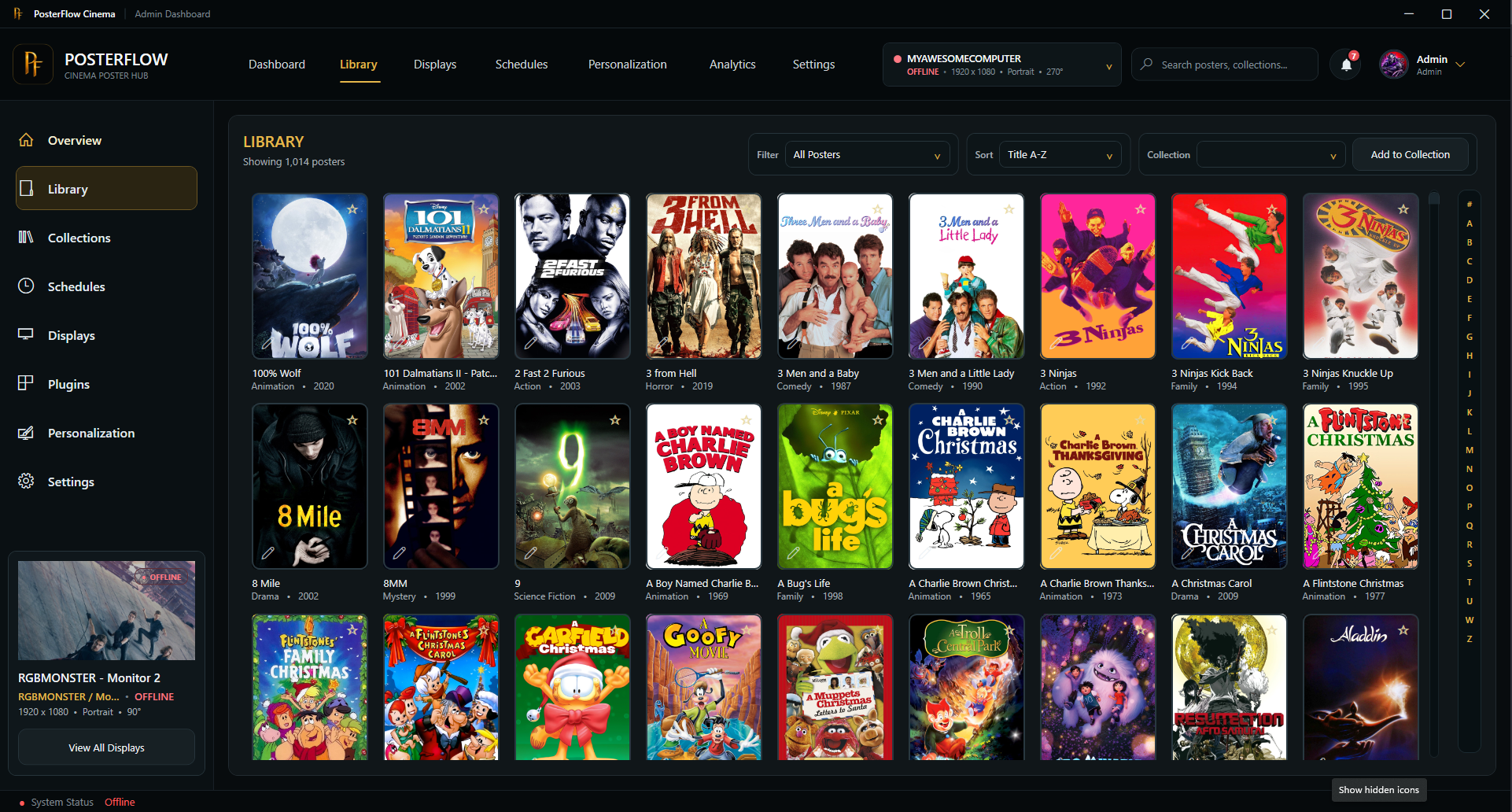Edit the 9 poster via pencil icon
The width and height of the screenshot is (1512, 812).
pos(530,553)
